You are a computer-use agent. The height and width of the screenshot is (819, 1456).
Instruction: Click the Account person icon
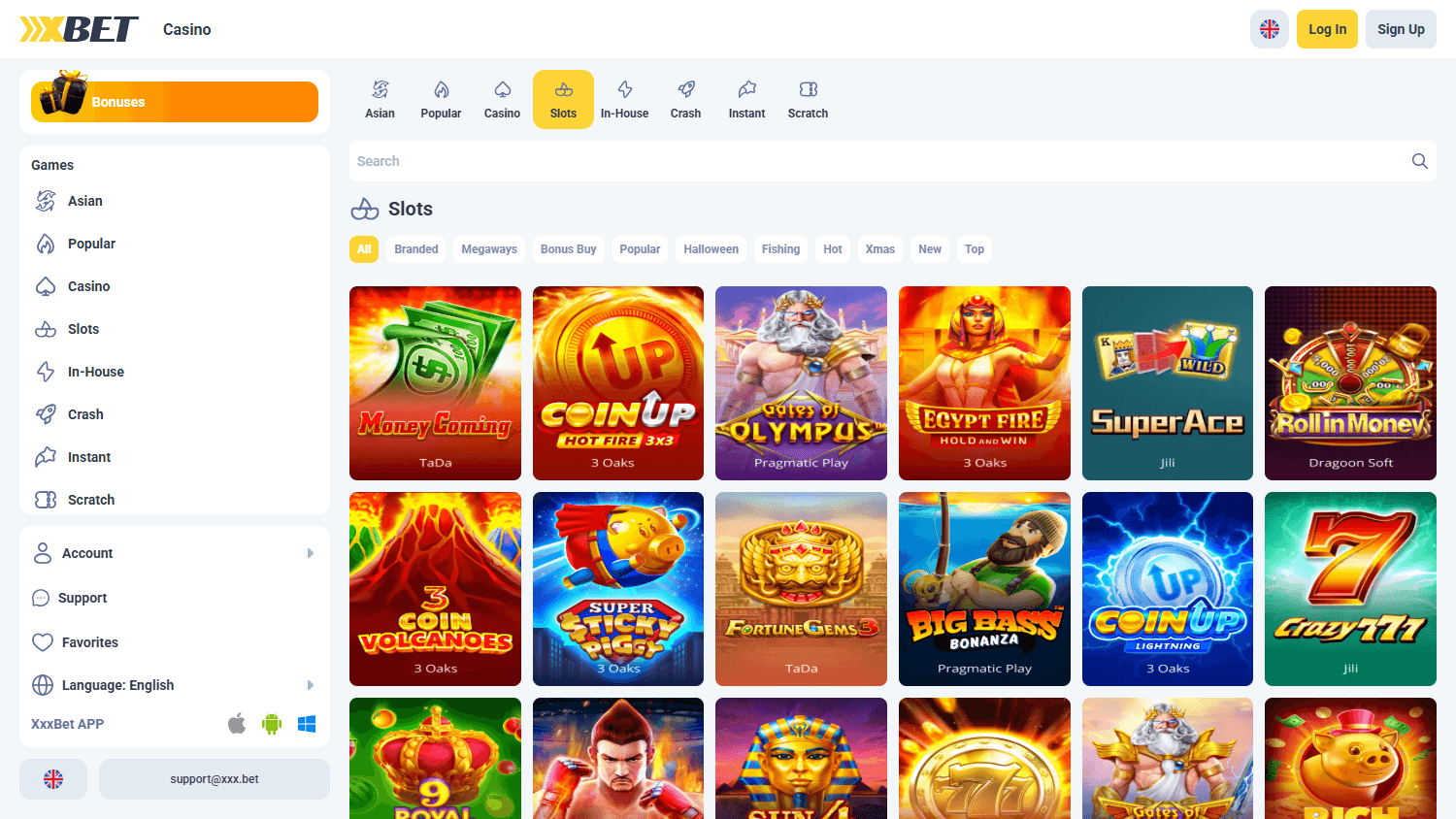(43, 553)
